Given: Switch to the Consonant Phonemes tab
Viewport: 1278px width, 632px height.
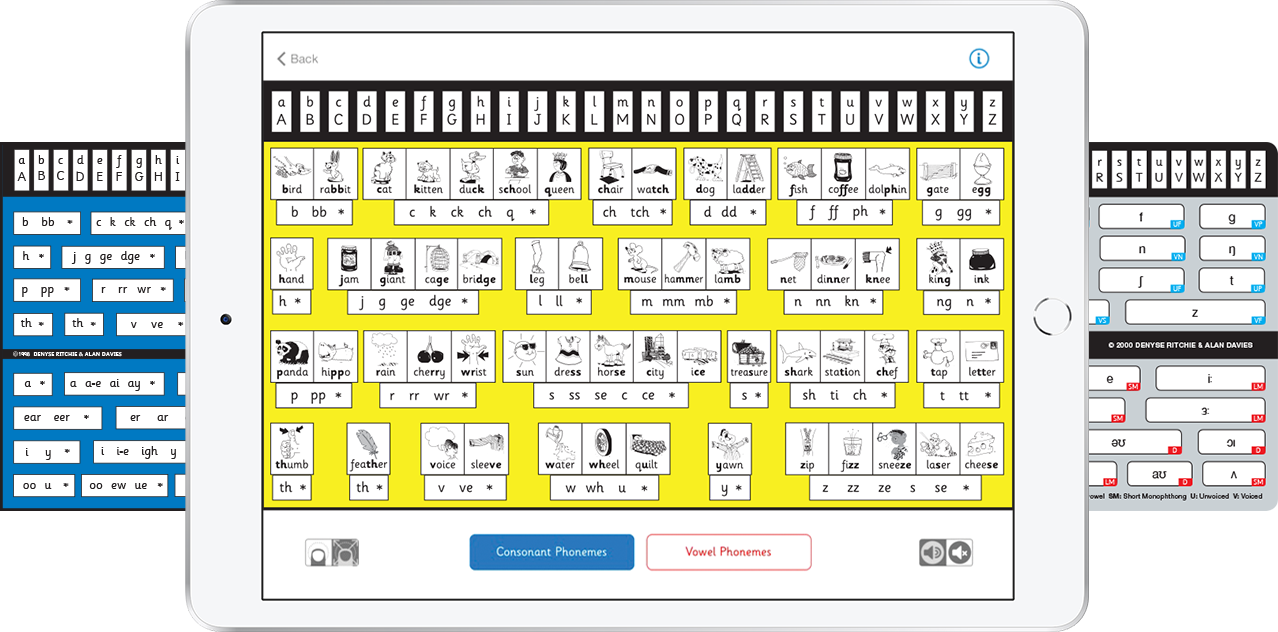Looking at the screenshot, I should coord(552,552).
